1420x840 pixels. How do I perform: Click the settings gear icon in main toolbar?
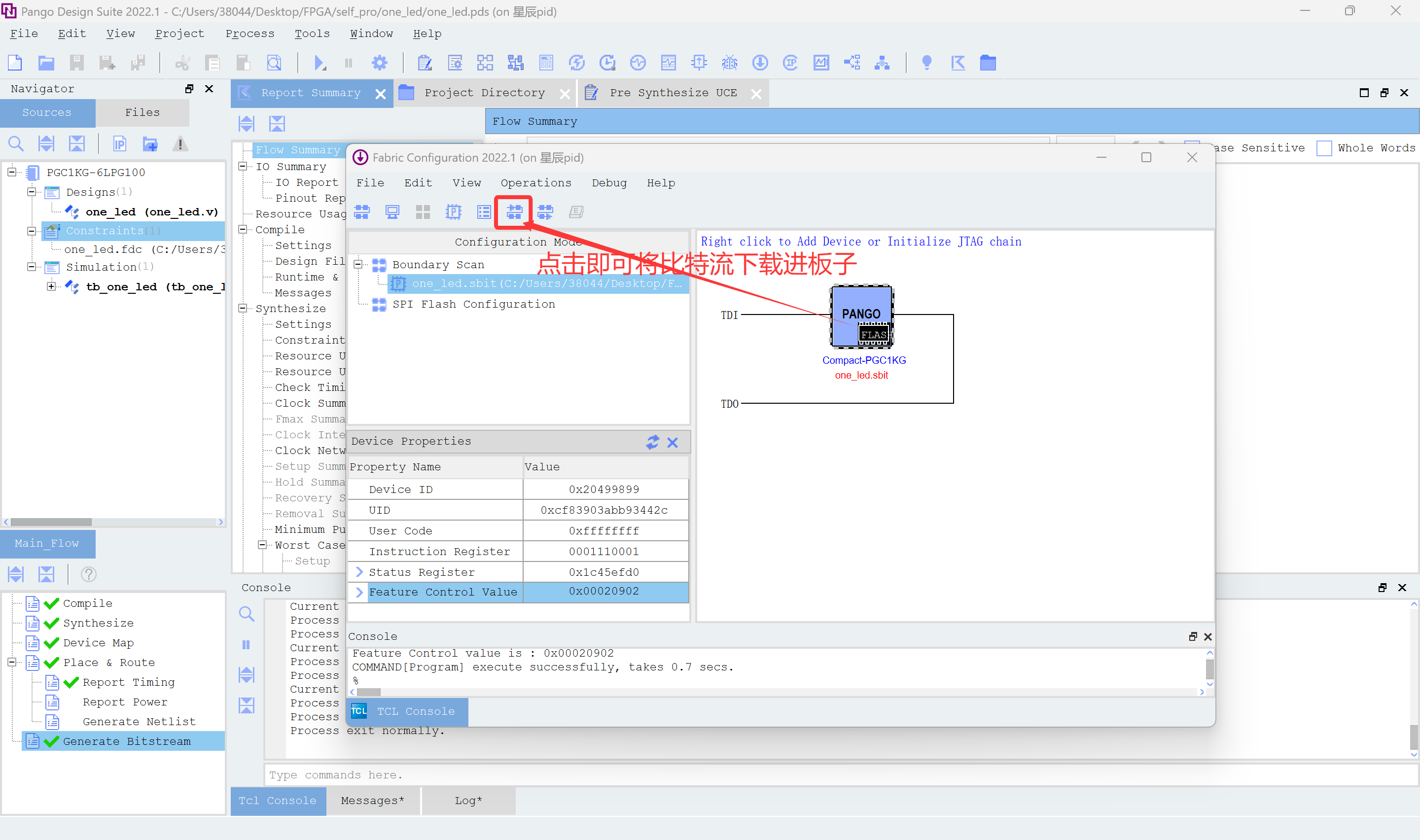pos(379,63)
